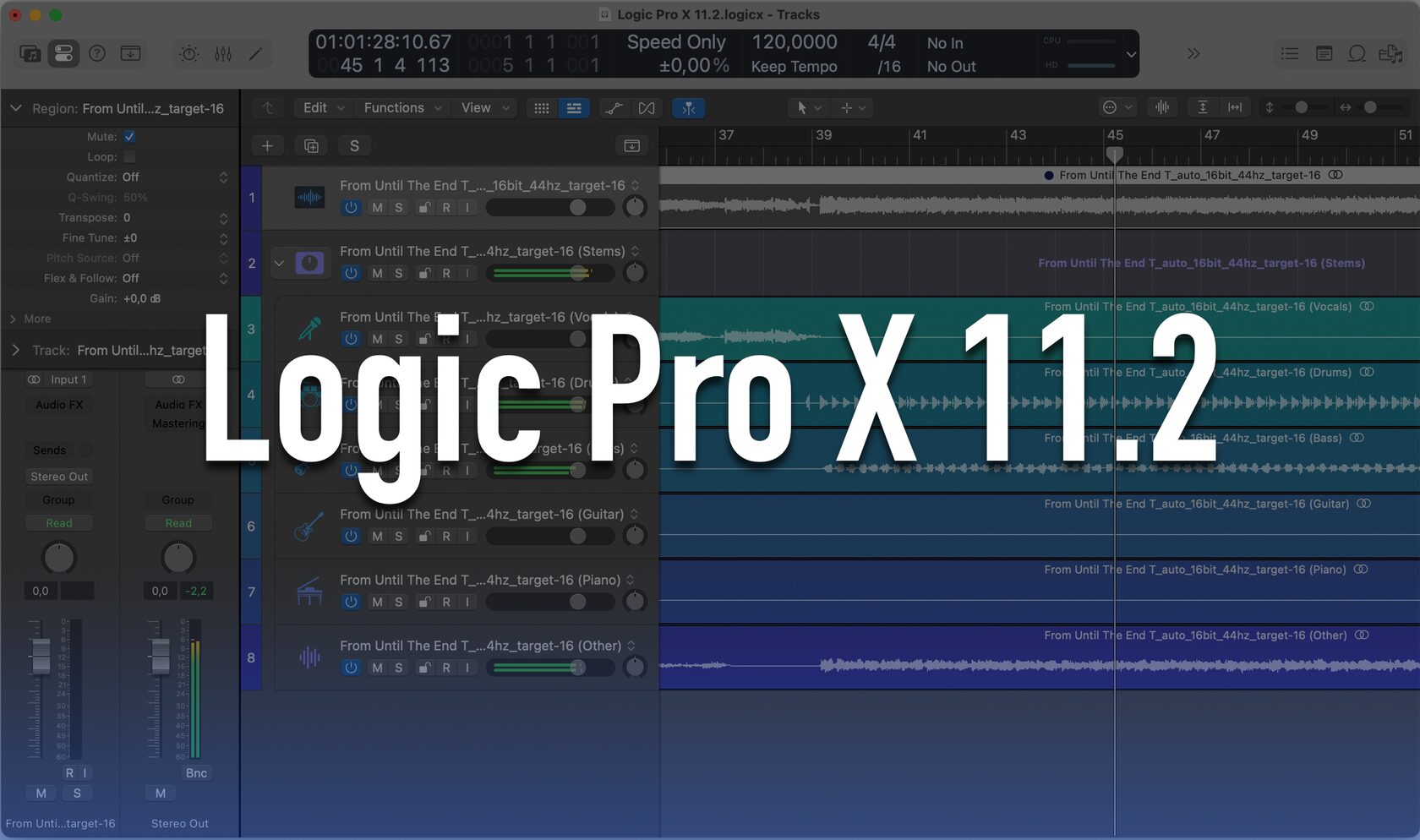The image size is (1420, 840).
Task: Click the track 1 waveform icon
Action: (309, 199)
